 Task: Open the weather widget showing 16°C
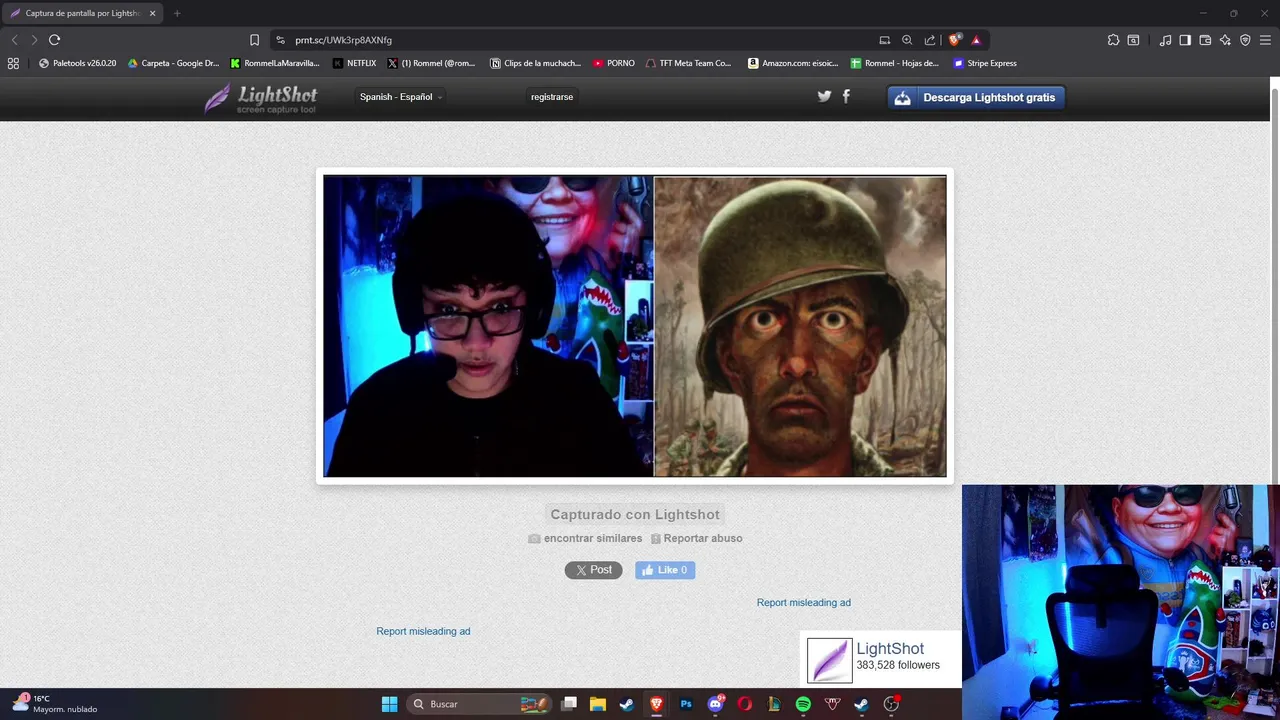tap(55, 704)
